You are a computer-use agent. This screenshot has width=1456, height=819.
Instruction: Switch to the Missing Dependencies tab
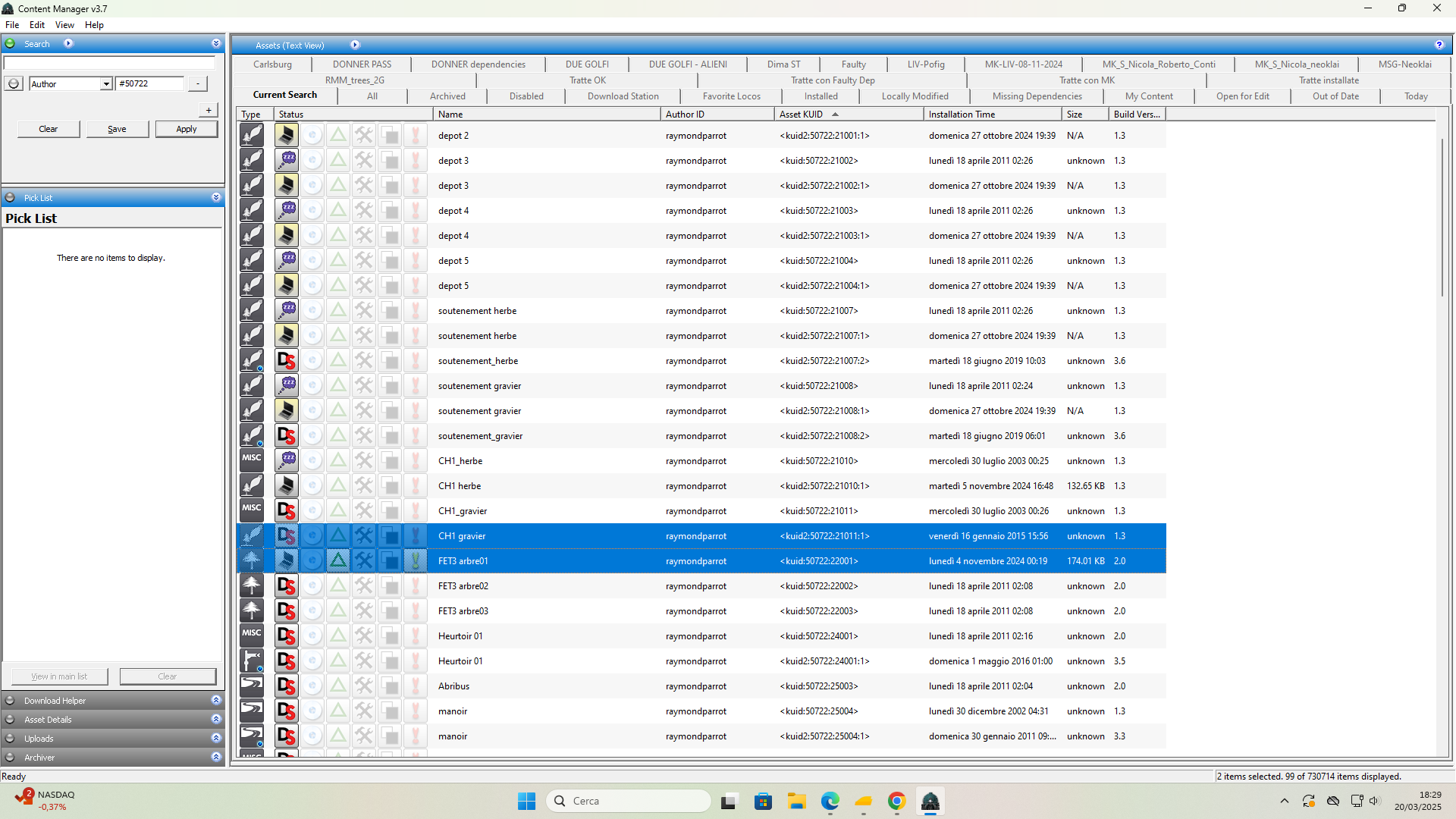click(1037, 96)
